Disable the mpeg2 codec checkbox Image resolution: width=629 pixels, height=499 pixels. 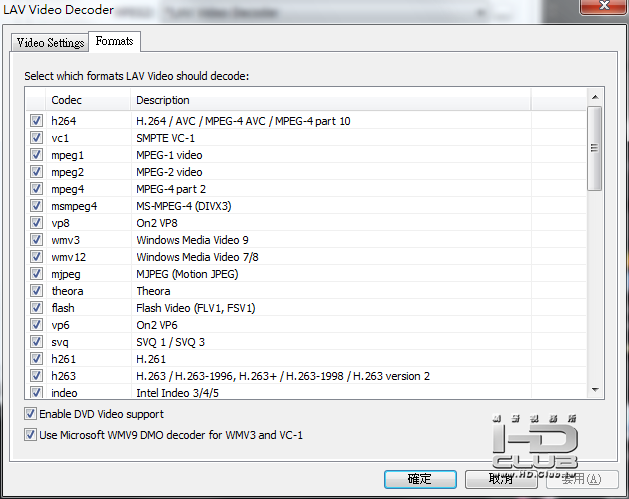coord(37,172)
